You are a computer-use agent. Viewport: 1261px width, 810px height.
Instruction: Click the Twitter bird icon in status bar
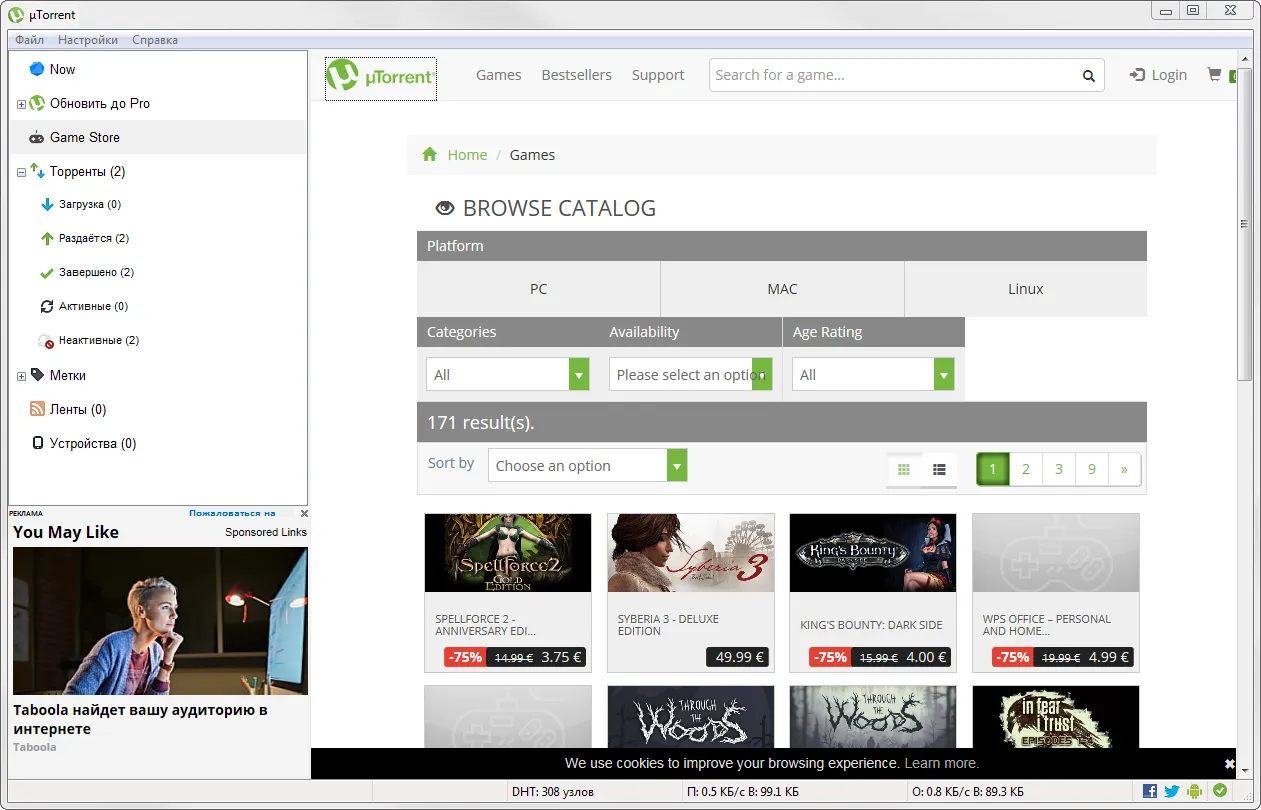(x=1172, y=791)
